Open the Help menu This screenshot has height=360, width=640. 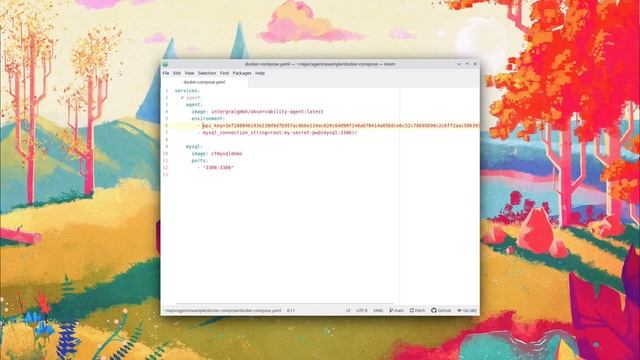point(260,73)
